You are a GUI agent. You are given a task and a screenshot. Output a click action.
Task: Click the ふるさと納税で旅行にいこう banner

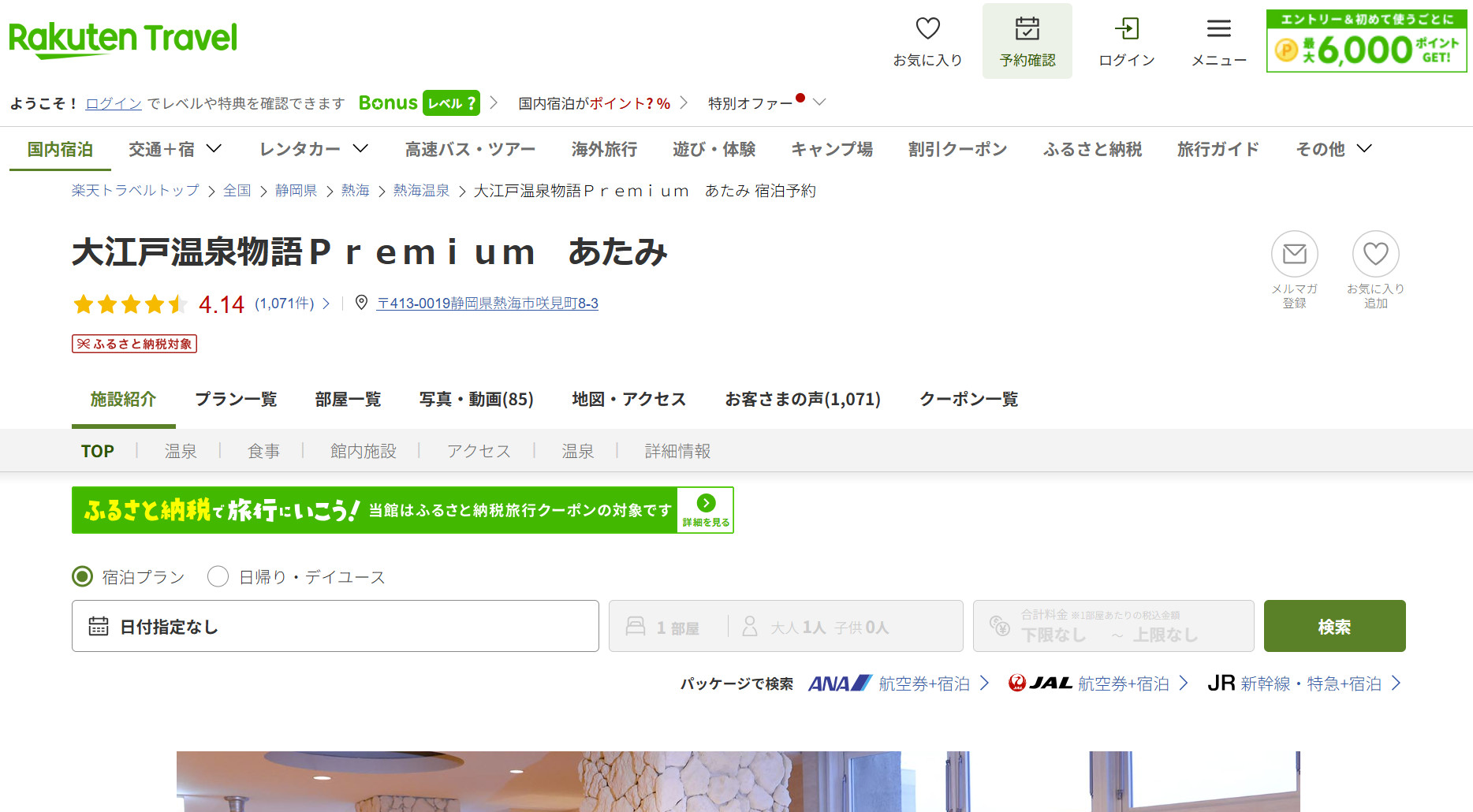coord(402,510)
